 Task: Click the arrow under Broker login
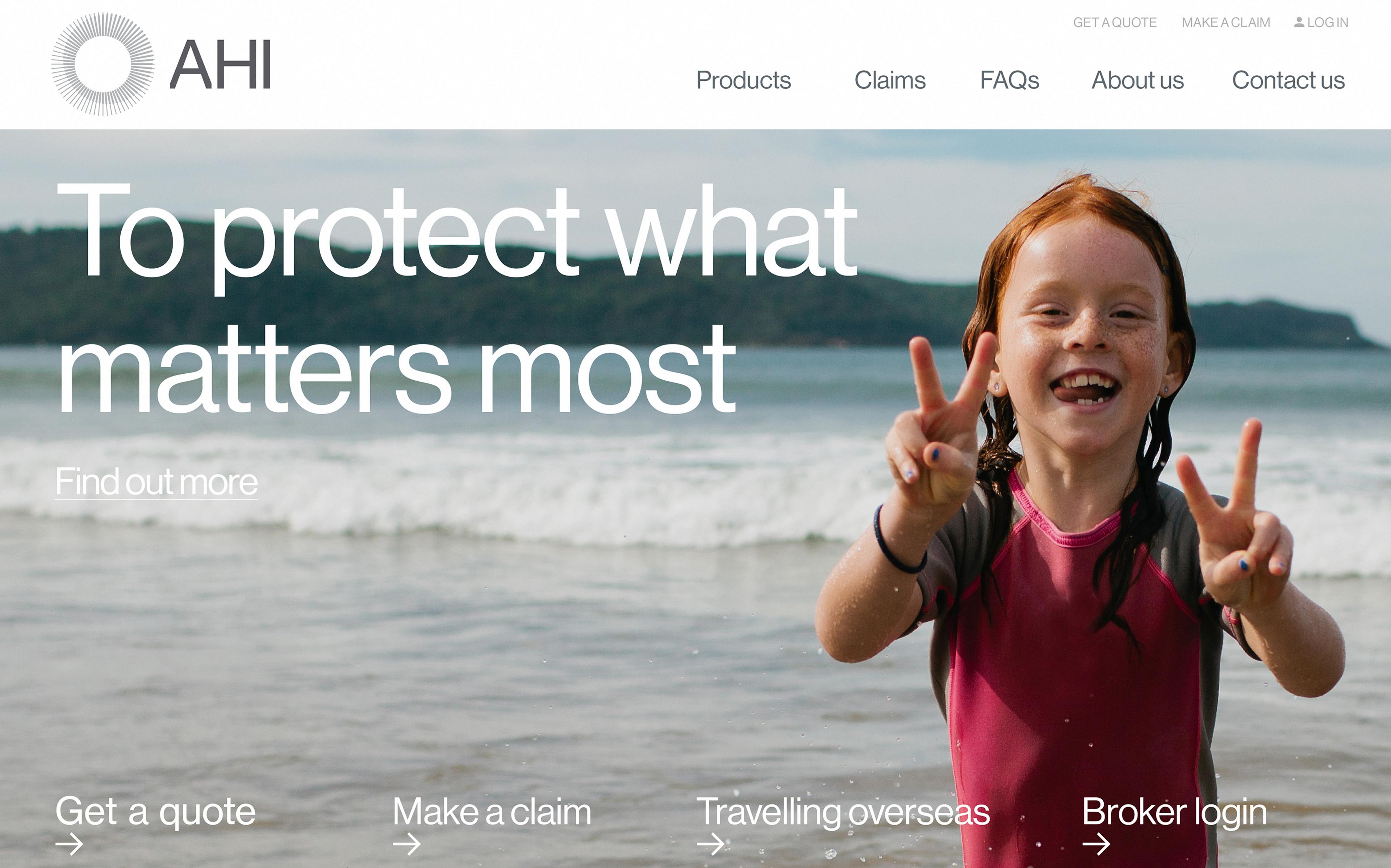1096,844
